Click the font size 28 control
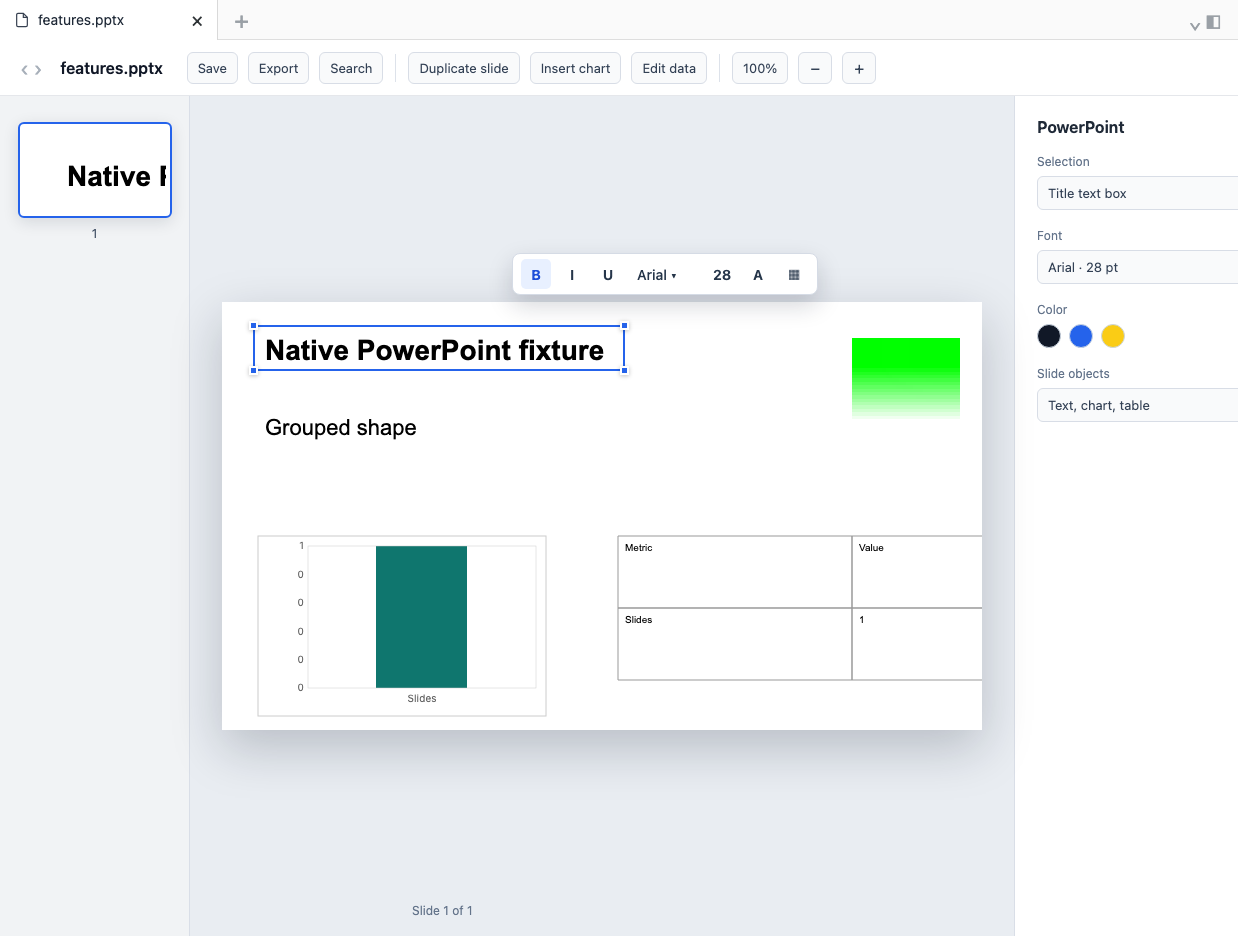The width and height of the screenshot is (1238, 936). coord(722,275)
